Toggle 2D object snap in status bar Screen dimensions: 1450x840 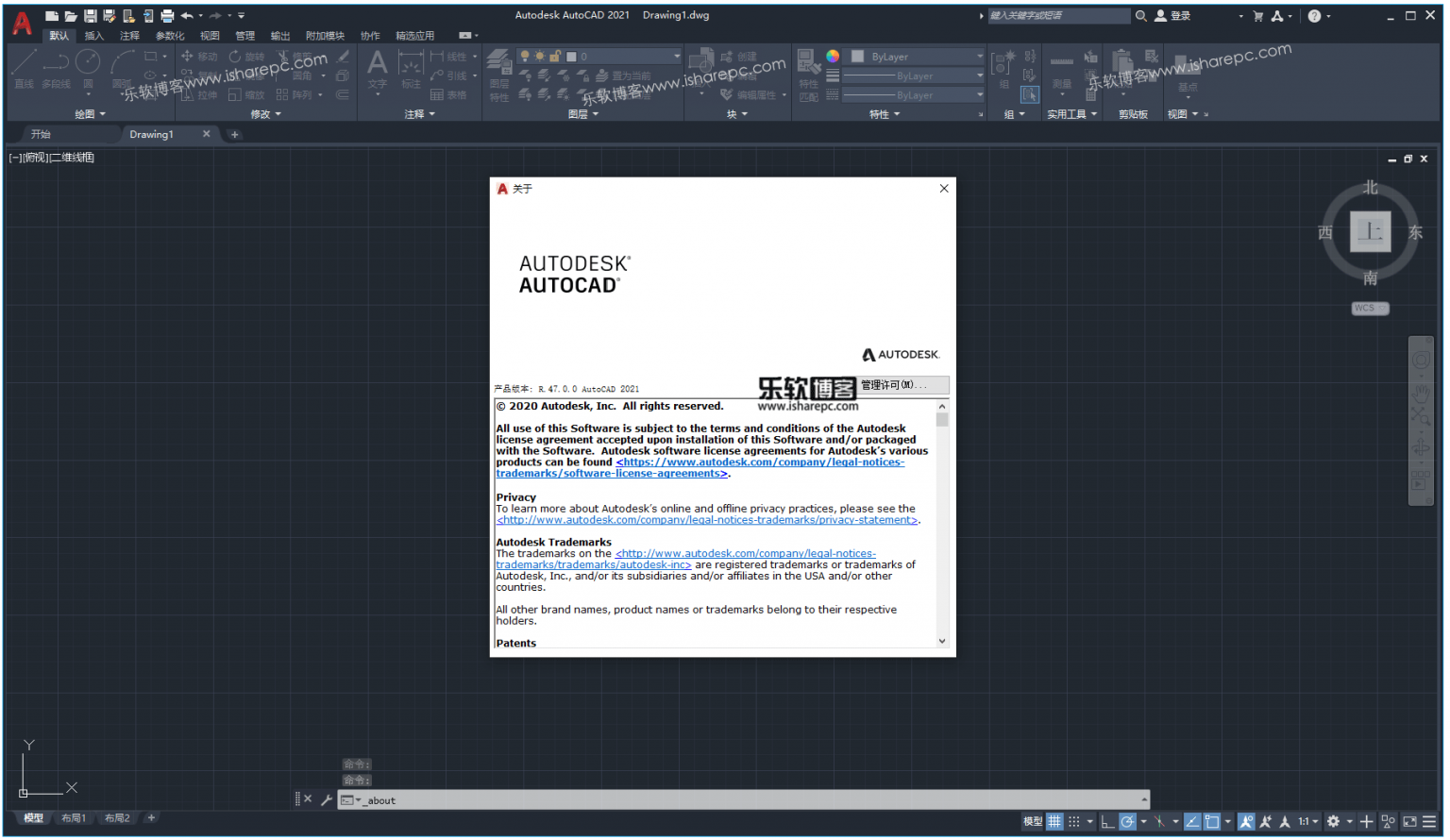click(1212, 822)
